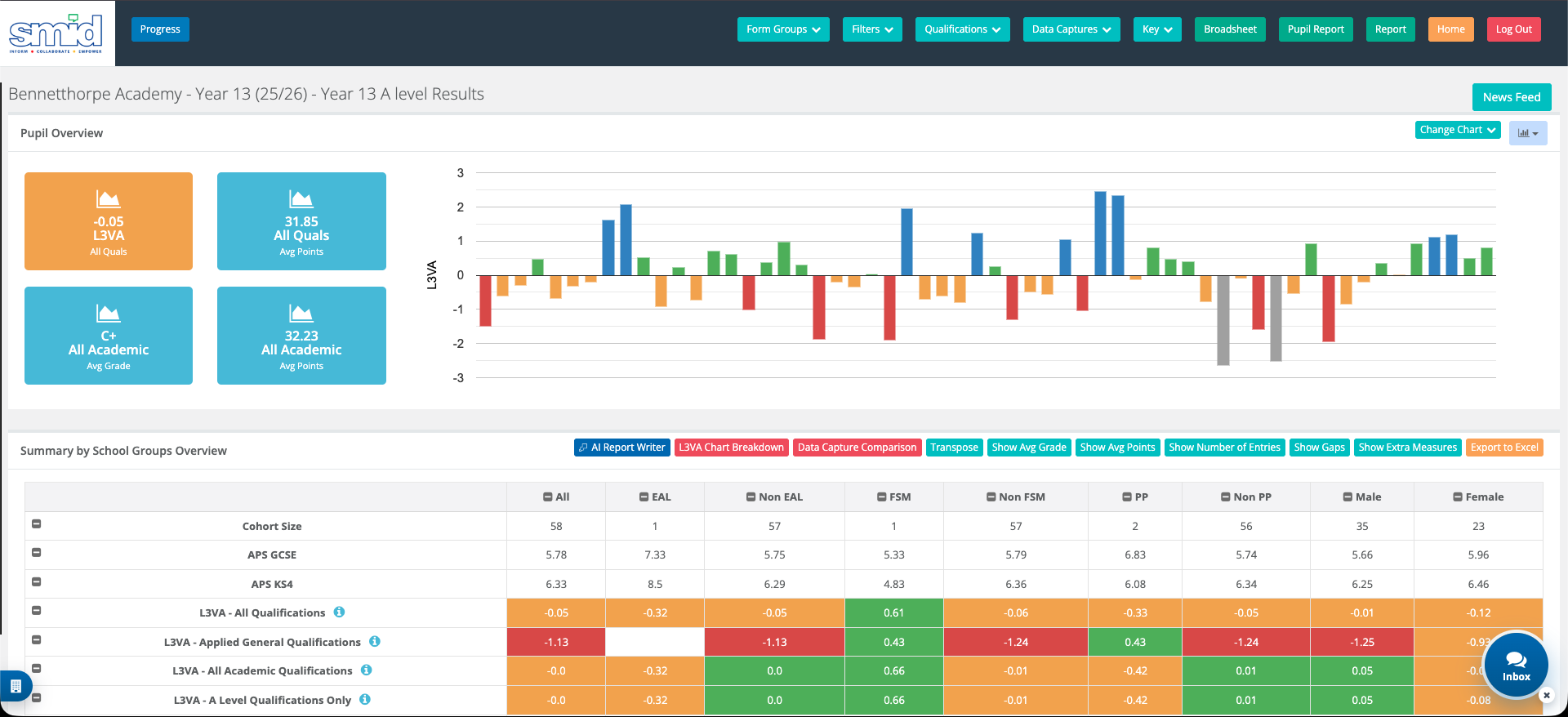The image size is (1568, 717).
Task: Launch the AI Report Writer
Action: (622, 448)
